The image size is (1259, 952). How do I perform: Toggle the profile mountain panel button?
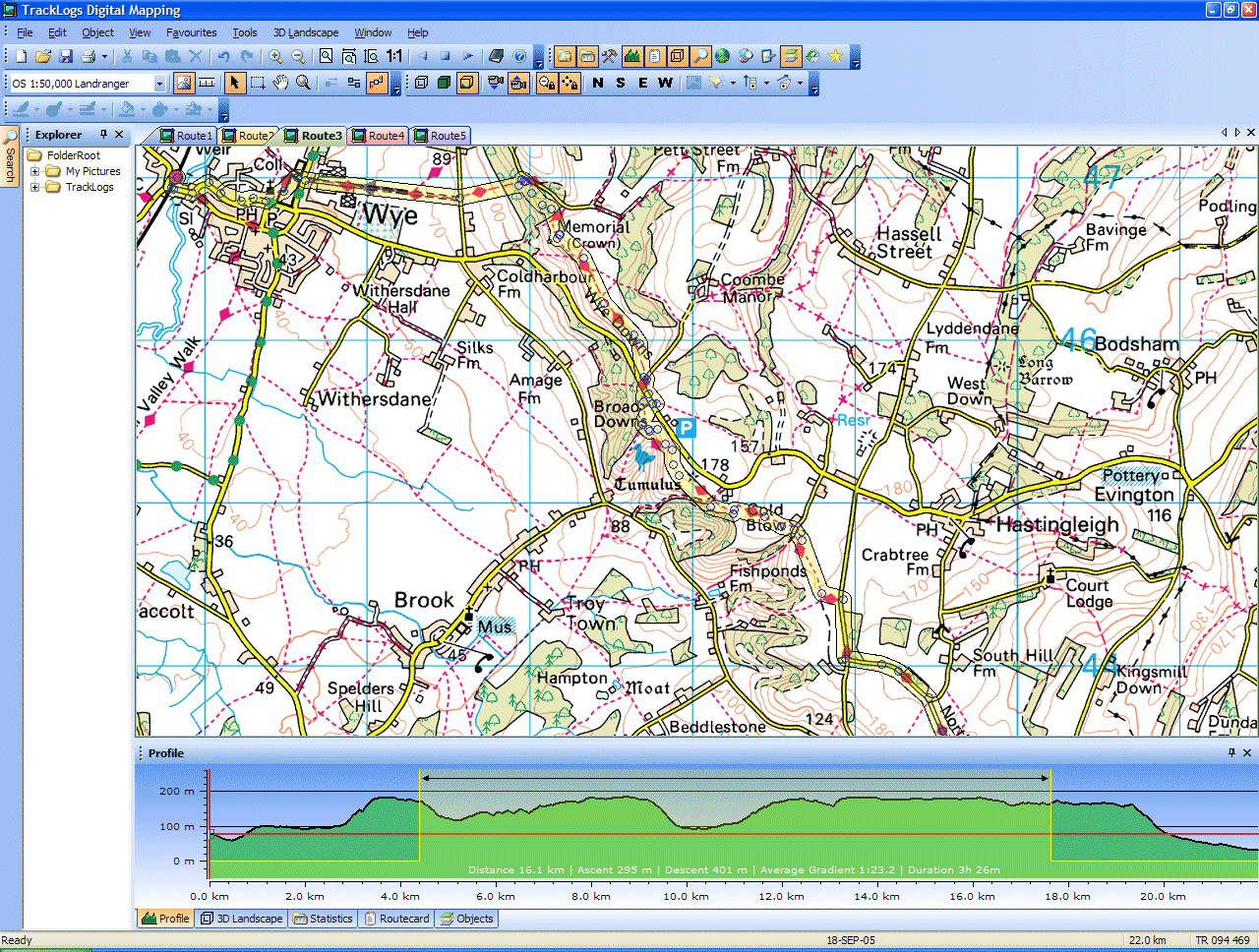click(631, 56)
